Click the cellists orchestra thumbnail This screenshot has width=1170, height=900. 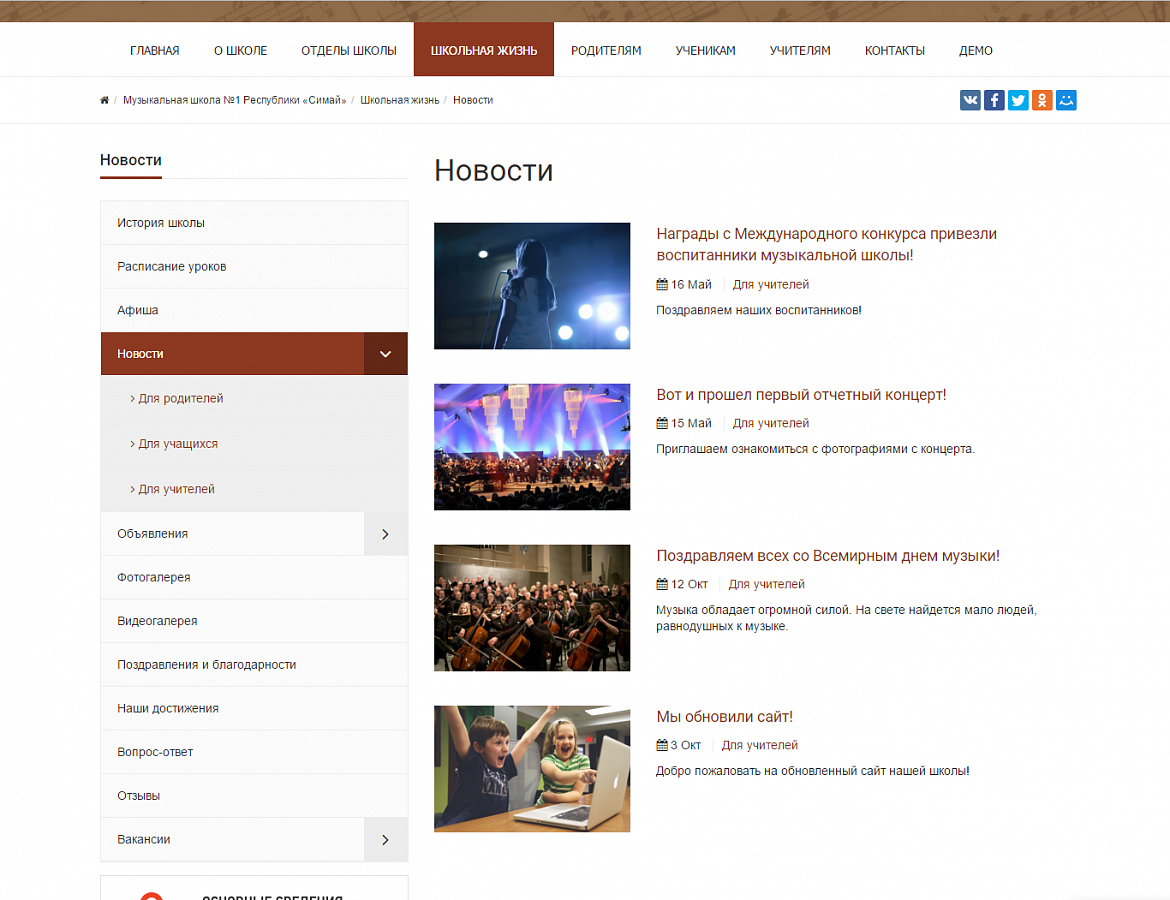coord(532,608)
